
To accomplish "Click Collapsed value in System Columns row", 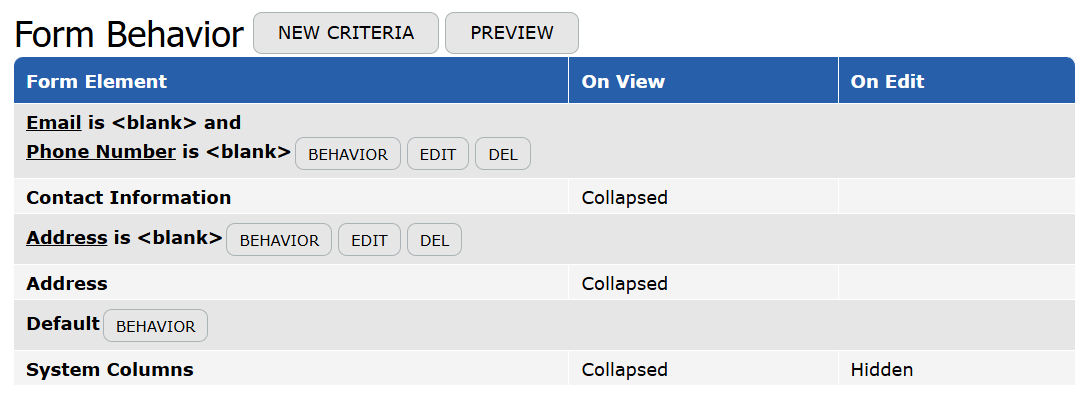I will (624, 370).
